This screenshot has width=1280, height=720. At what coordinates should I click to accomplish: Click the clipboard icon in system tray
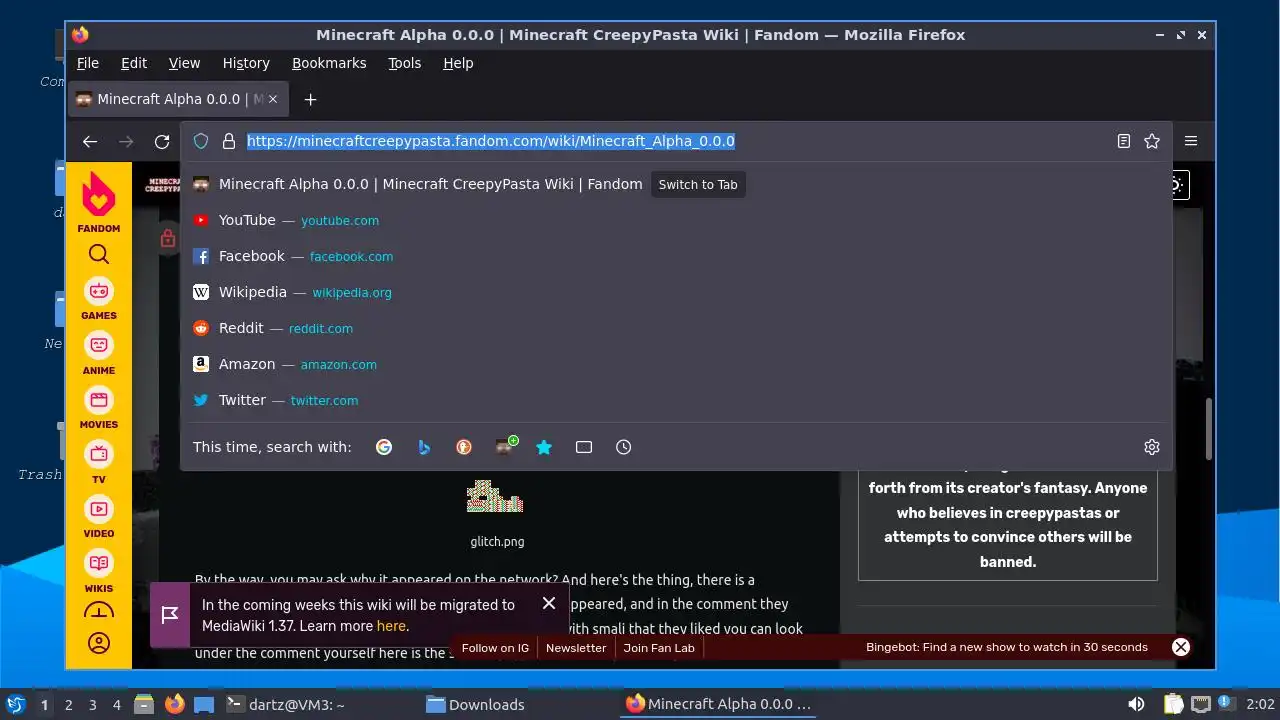coord(1173,704)
